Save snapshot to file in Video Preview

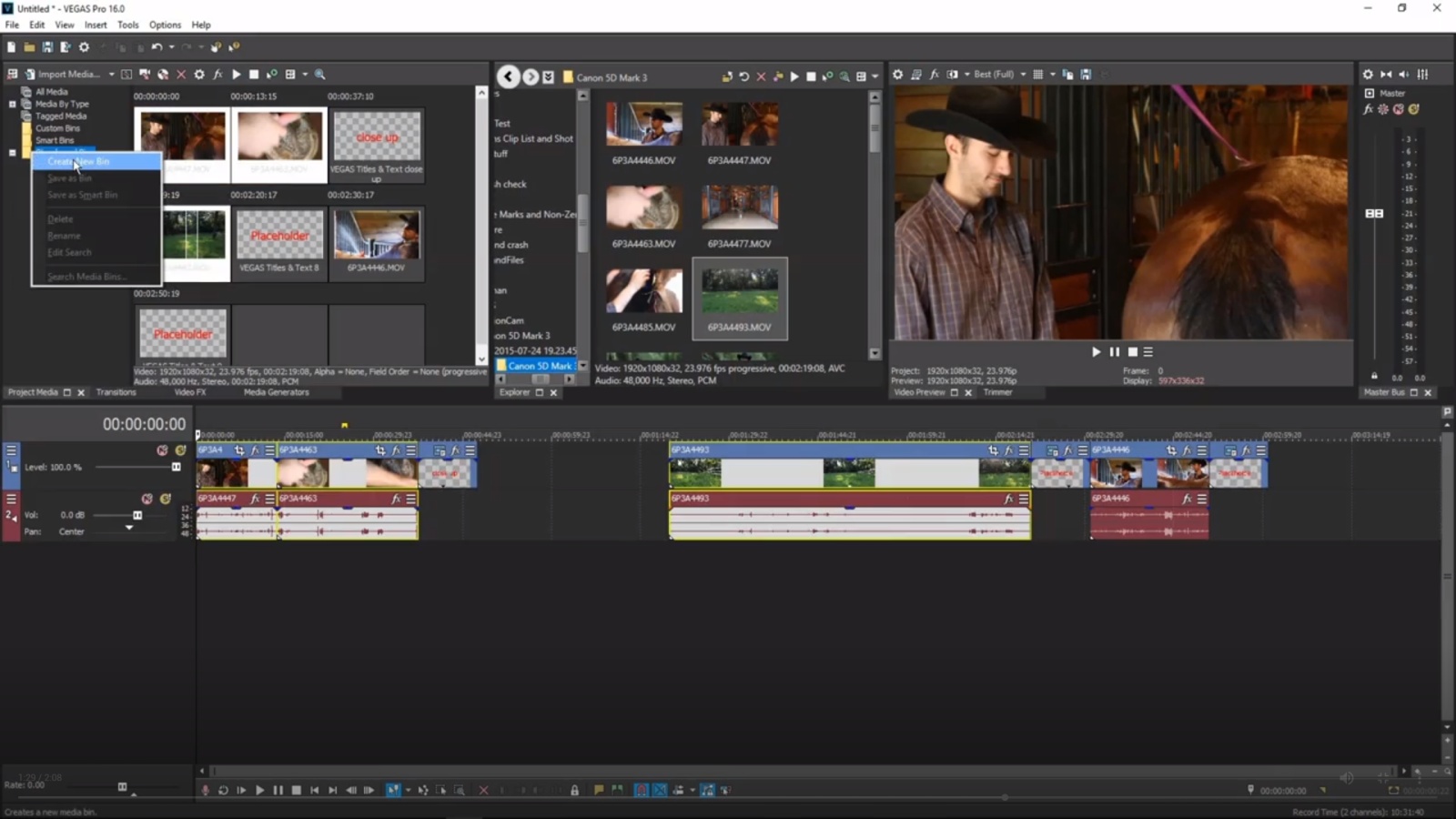point(1086,75)
